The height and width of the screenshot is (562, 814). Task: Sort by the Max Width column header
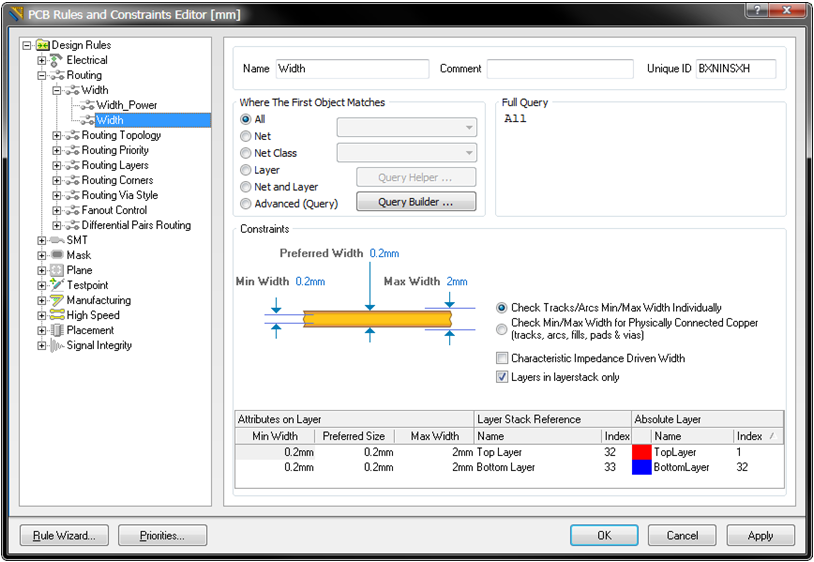point(435,436)
